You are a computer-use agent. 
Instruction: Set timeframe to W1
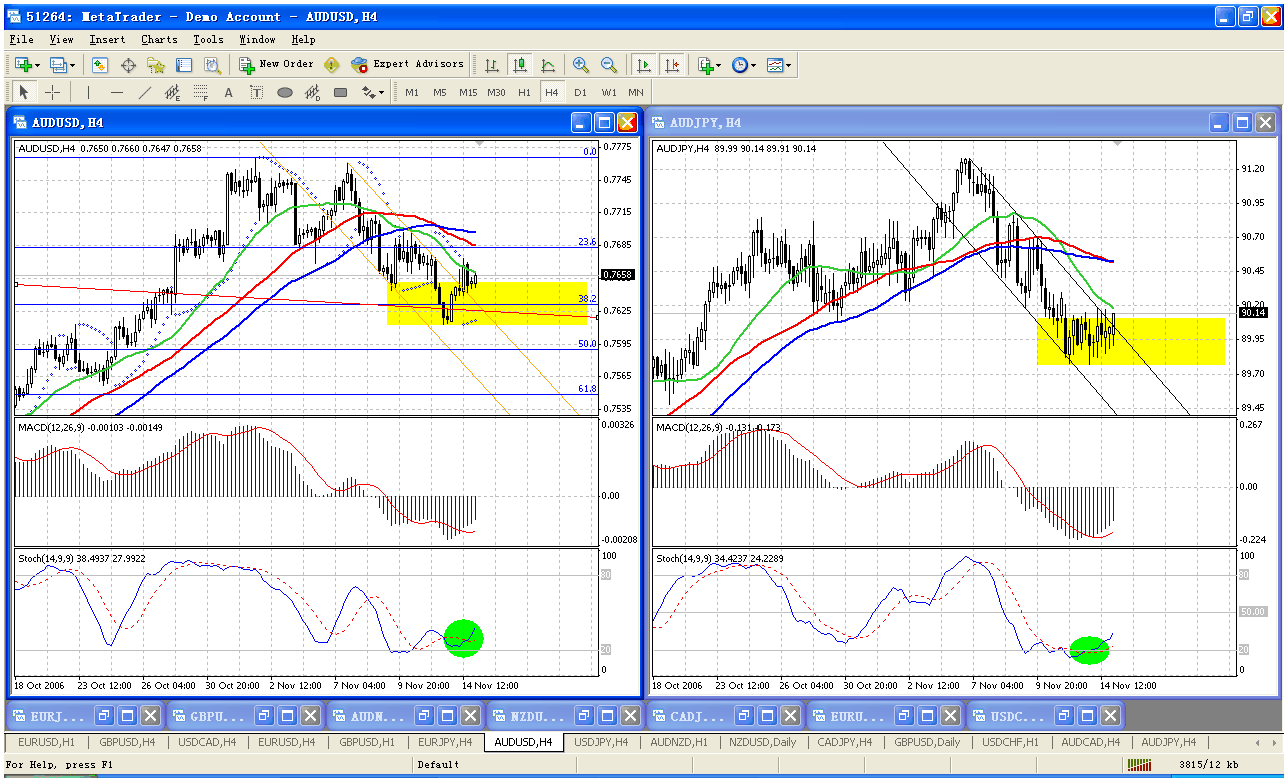point(609,92)
